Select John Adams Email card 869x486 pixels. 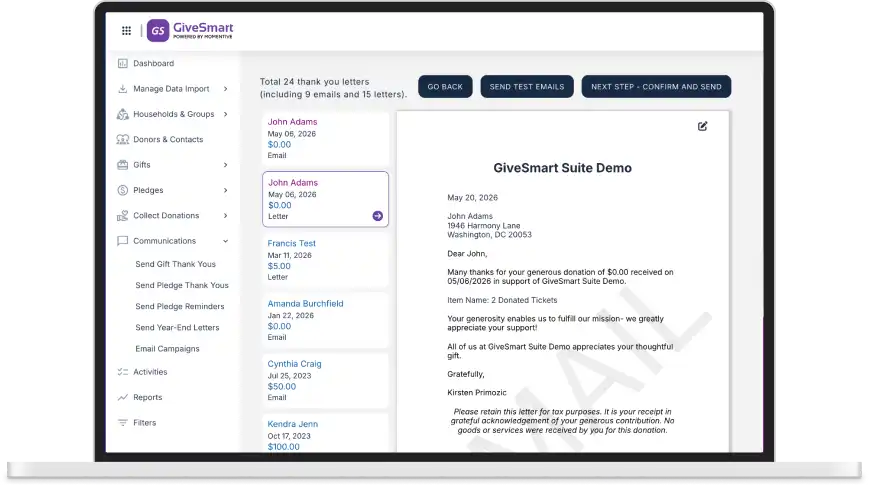(x=325, y=139)
